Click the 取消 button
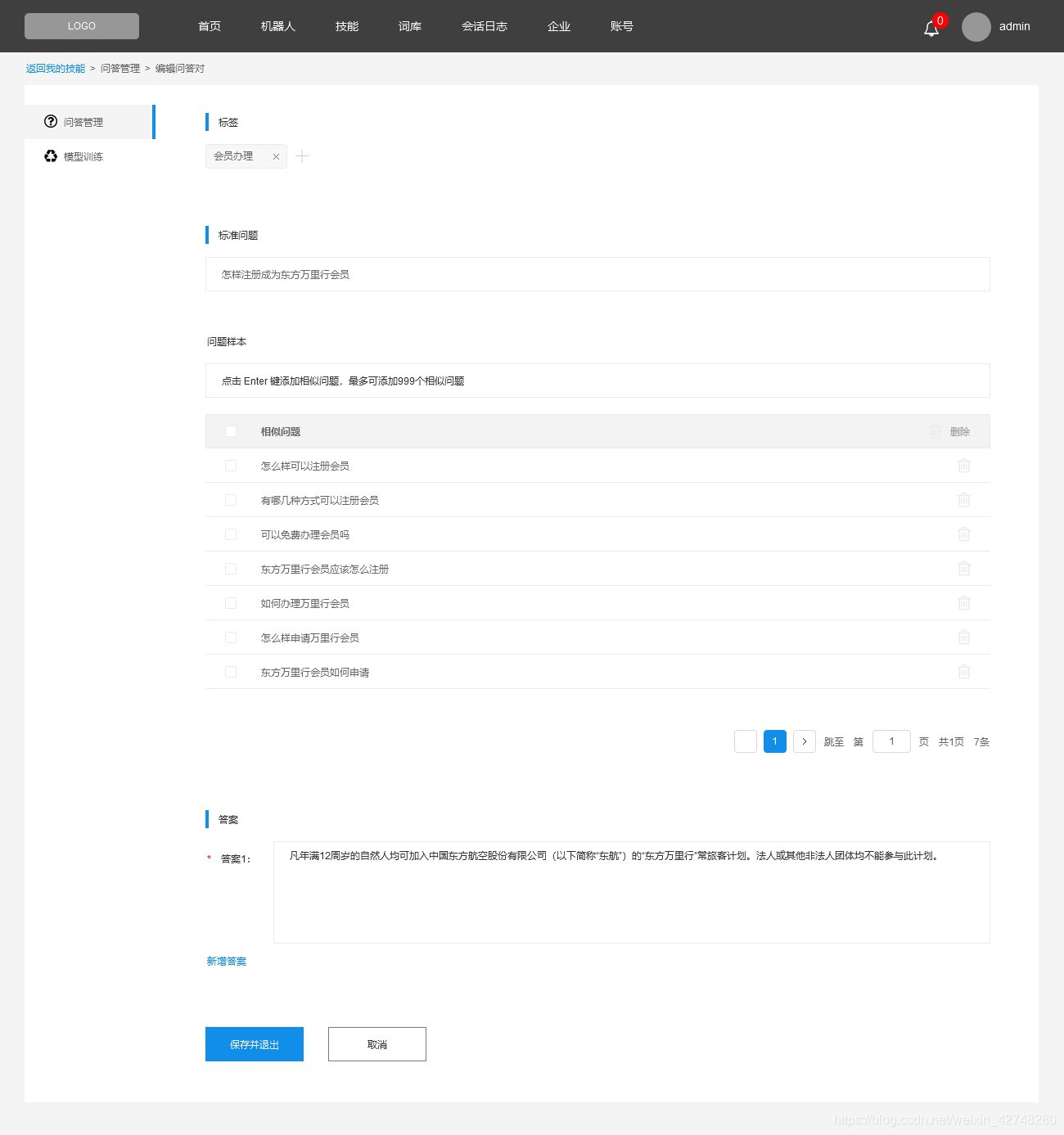The width and height of the screenshot is (1064, 1135). [x=377, y=1044]
